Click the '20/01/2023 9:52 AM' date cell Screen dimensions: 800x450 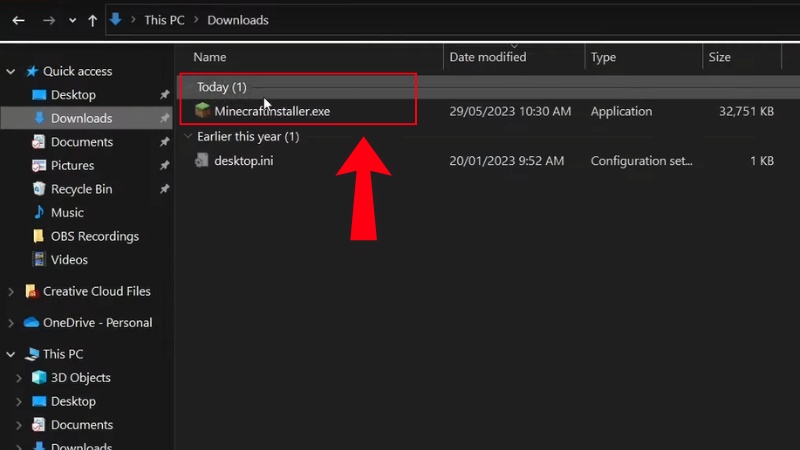click(x=507, y=161)
